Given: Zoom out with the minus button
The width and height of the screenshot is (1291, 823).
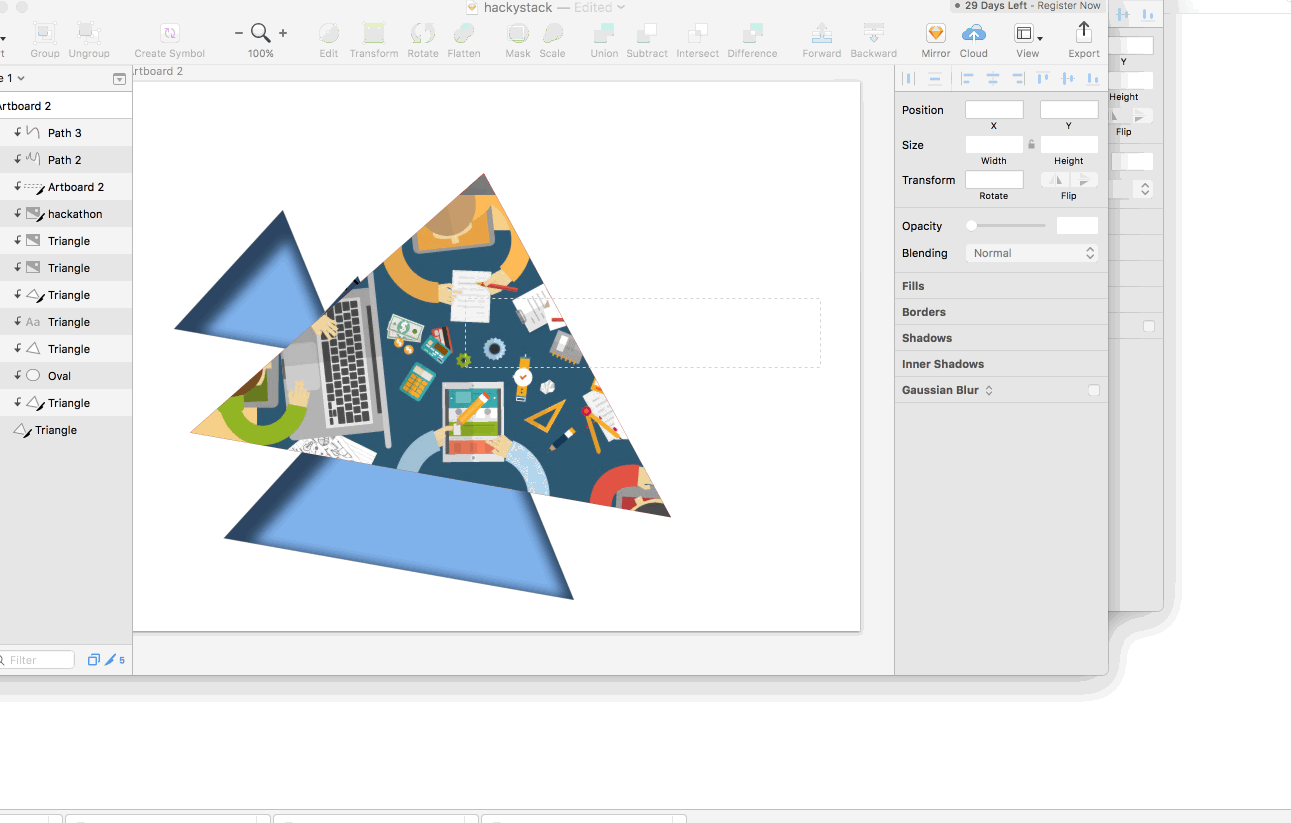Looking at the screenshot, I should [x=239, y=33].
